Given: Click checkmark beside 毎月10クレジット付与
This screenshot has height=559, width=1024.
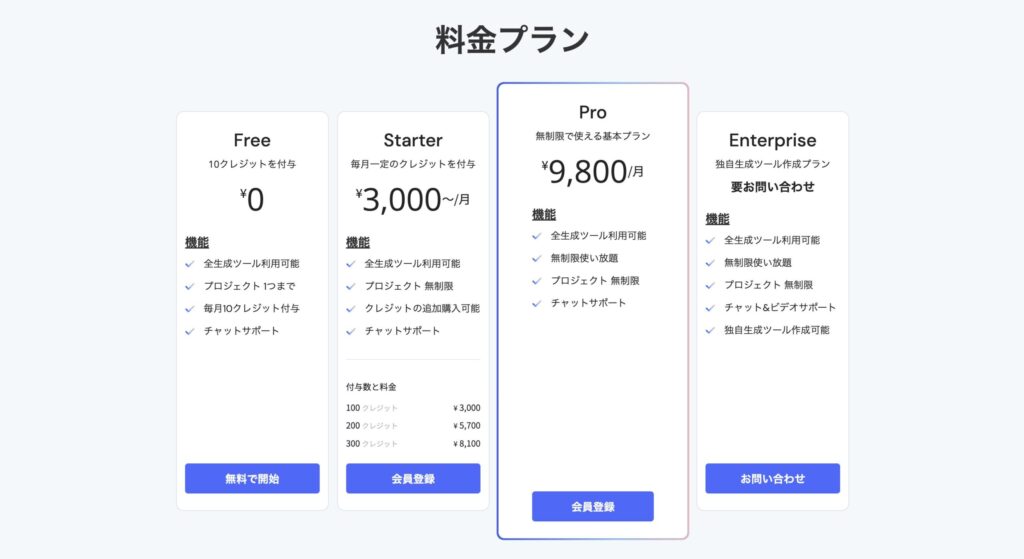Looking at the screenshot, I should (x=190, y=308).
